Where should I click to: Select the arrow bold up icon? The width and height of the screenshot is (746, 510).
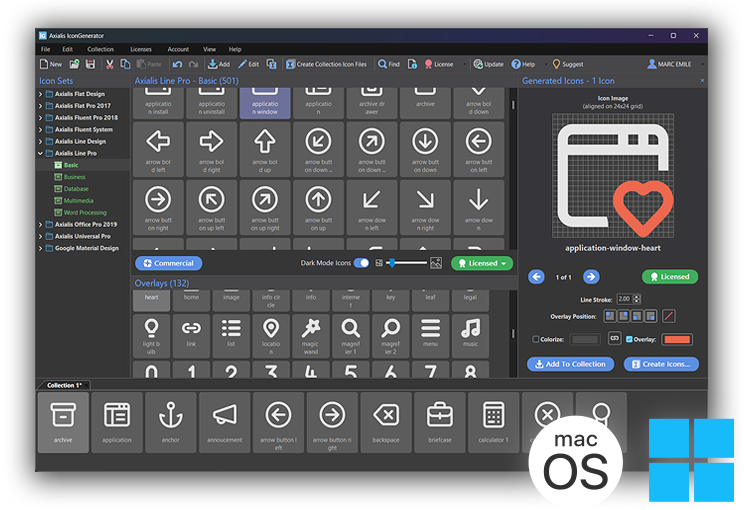(265, 149)
